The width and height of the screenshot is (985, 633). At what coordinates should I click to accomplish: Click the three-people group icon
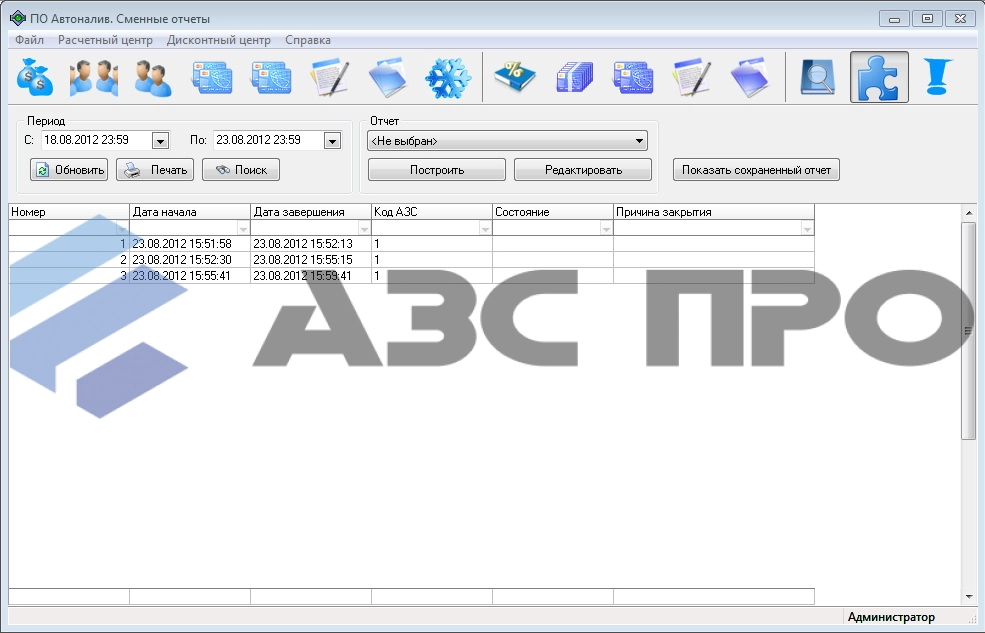(x=94, y=77)
